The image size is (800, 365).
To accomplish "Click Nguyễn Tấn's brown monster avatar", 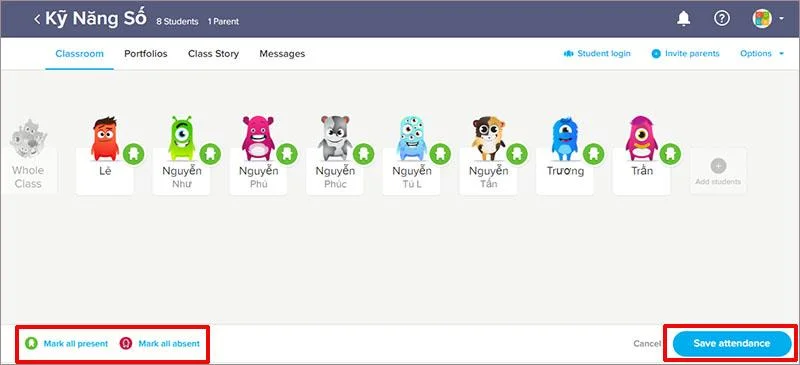I will pos(488,139).
